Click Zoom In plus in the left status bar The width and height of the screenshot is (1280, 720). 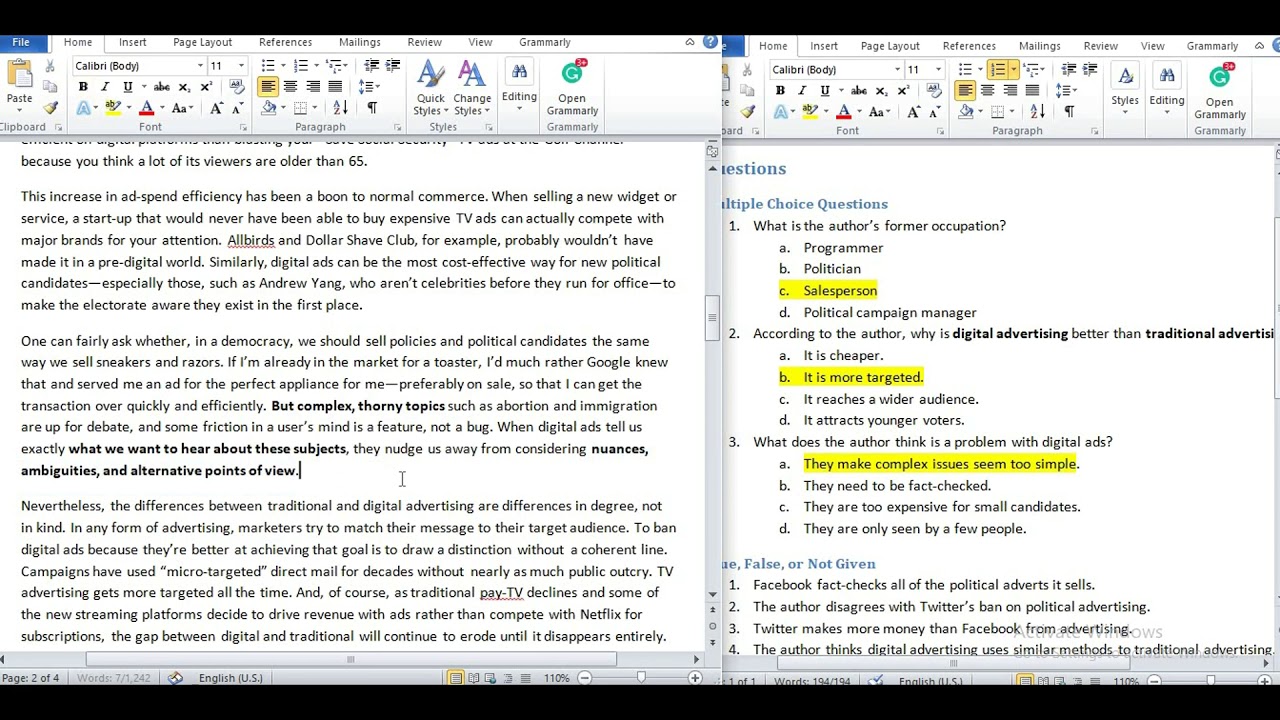[x=695, y=678]
